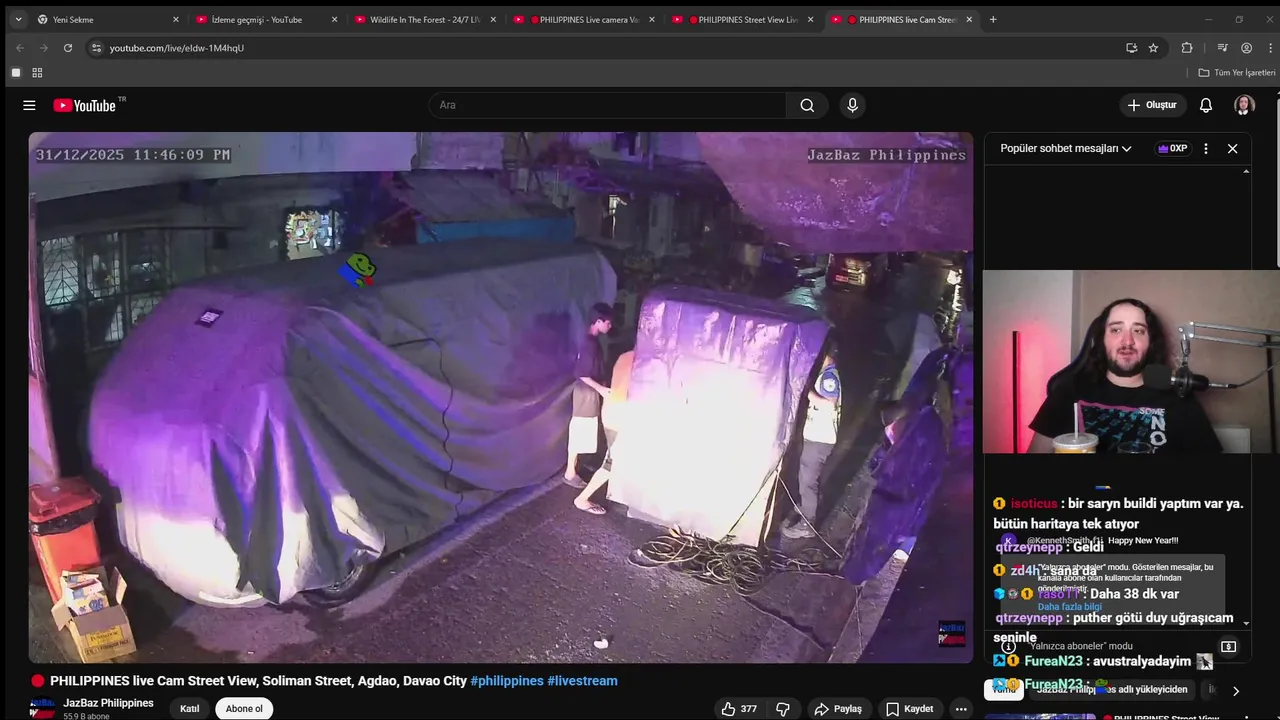Click the Daha fazla bilgi link

[1069, 606]
